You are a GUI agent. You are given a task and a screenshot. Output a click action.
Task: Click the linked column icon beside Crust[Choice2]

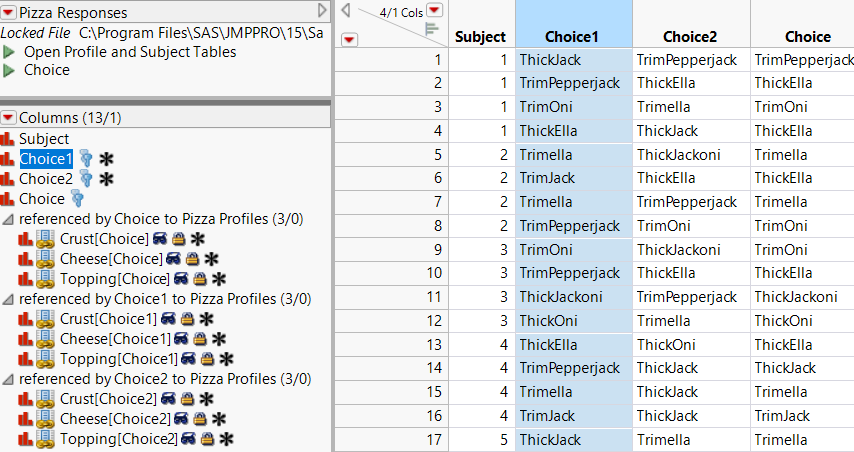(x=44, y=399)
